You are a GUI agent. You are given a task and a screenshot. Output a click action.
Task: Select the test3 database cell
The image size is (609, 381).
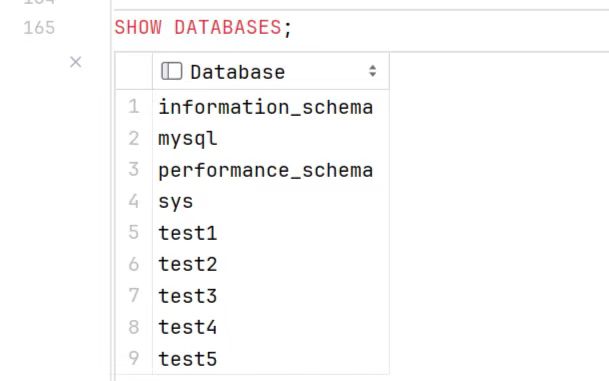[x=271, y=296]
